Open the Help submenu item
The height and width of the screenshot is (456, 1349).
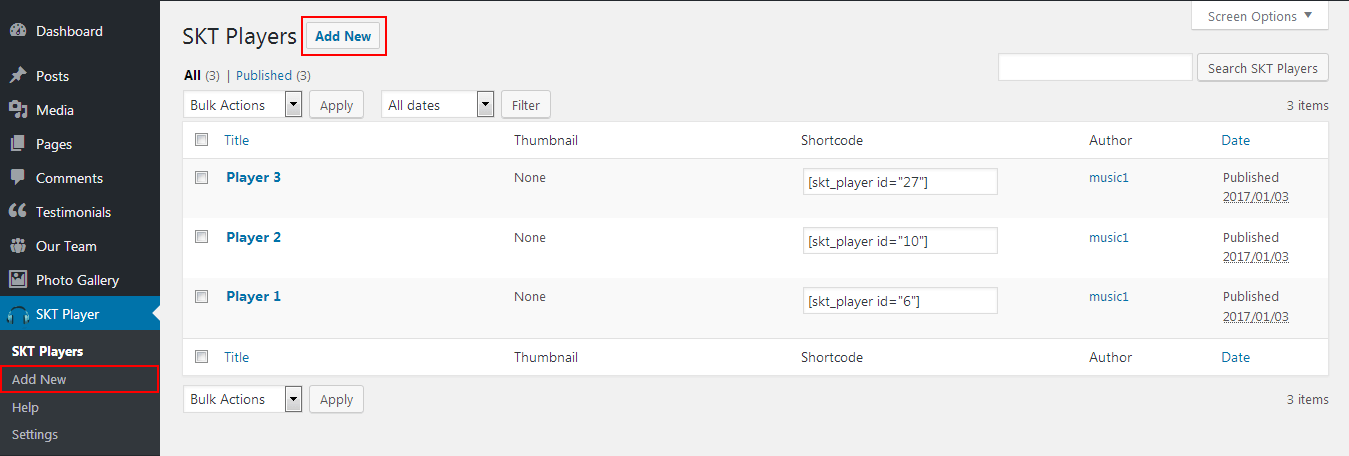(x=25, y=407)
